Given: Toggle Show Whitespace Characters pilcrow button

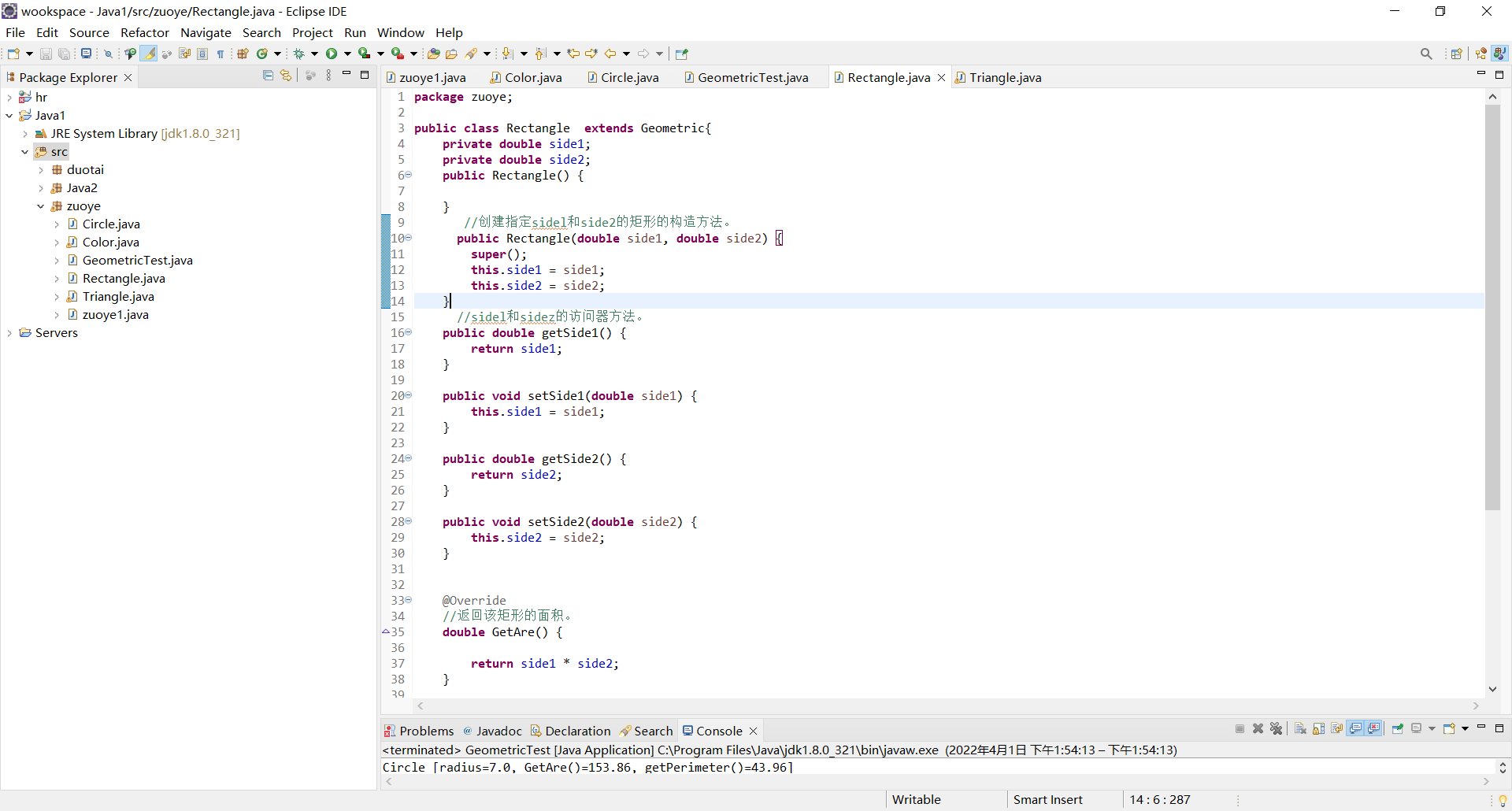Looking at the screenshot, I should 220,54.
